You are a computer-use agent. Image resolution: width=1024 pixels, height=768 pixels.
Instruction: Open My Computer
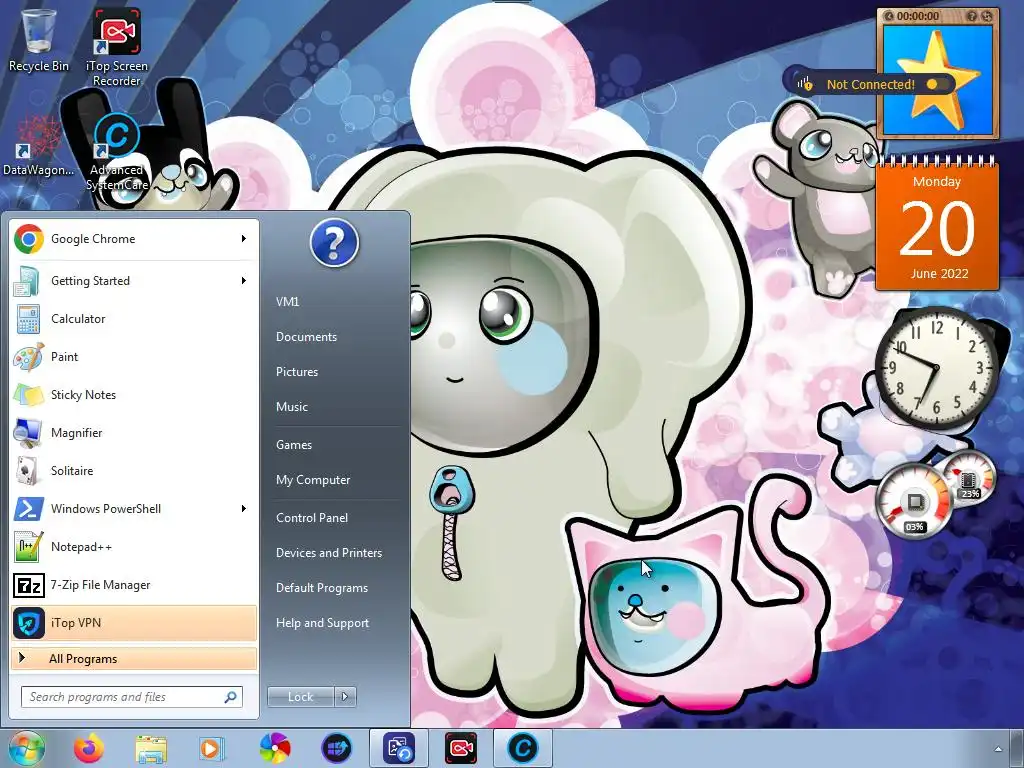point(313,480)
